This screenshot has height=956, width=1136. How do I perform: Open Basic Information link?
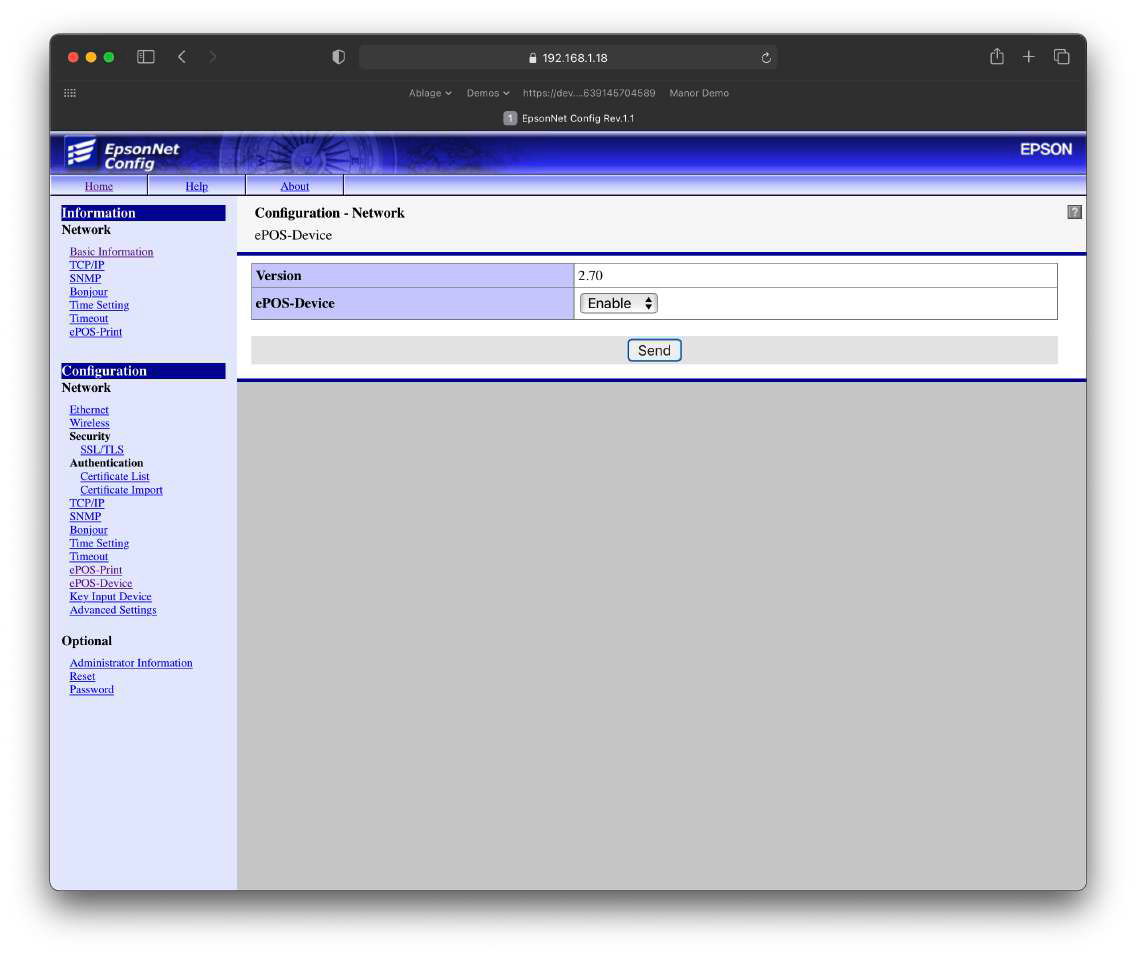[112, 252]
